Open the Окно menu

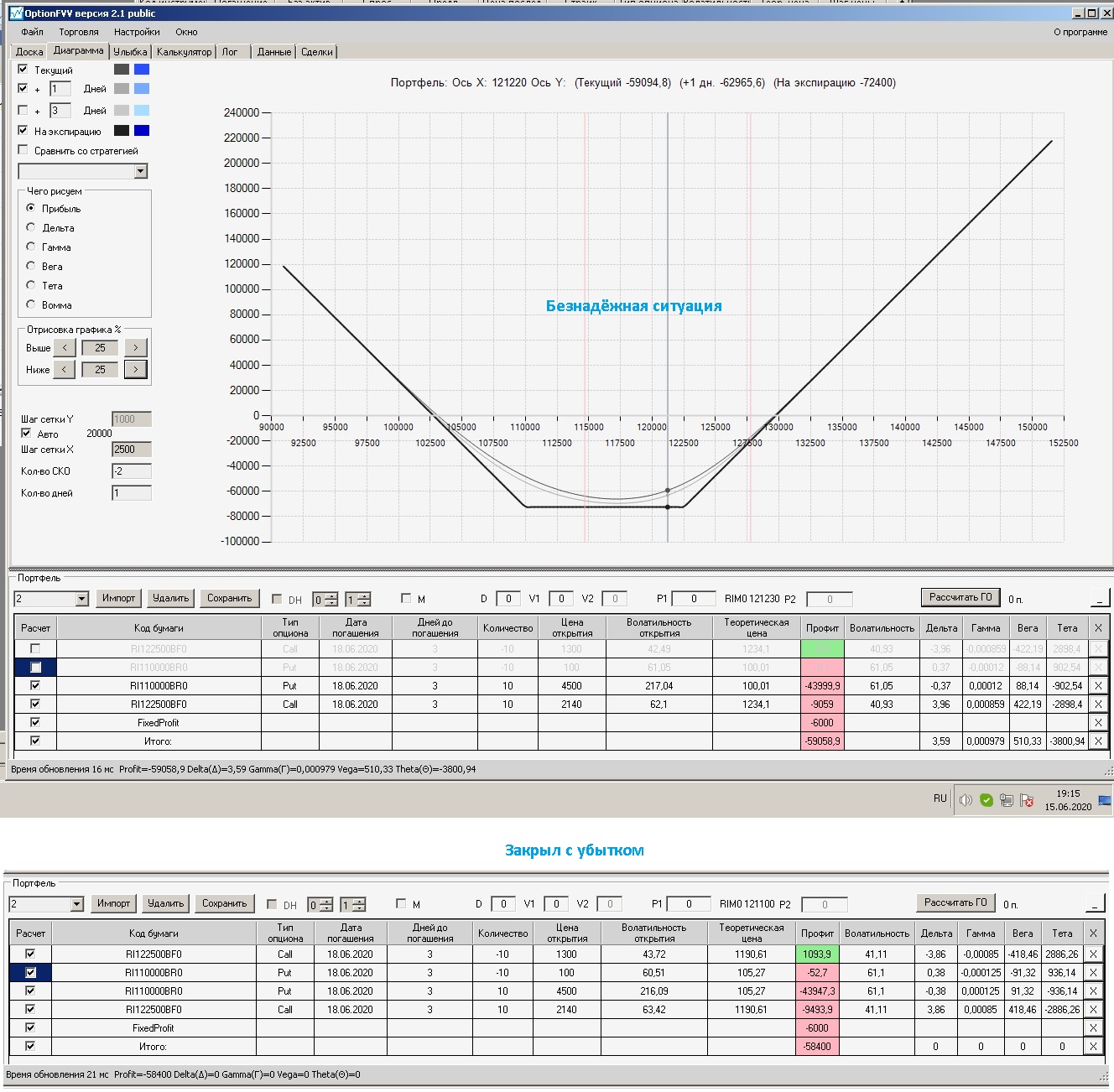186,32
